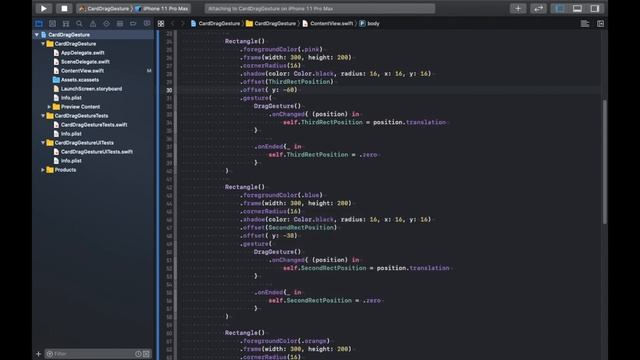Image resolution: width=640 pixels, height=360 pixels.
Task: Go back in editor history
Action: click(173, 24)
